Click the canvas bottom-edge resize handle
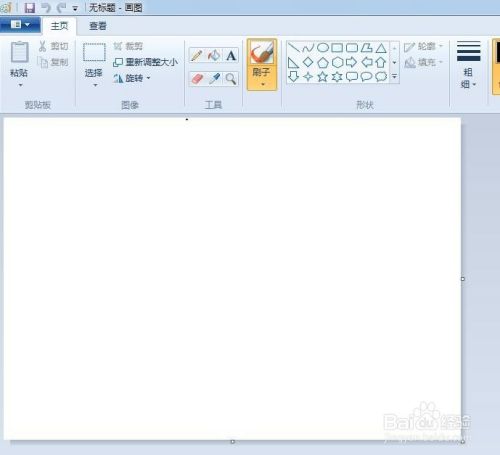The image size is (500, 455). [233, 442]
